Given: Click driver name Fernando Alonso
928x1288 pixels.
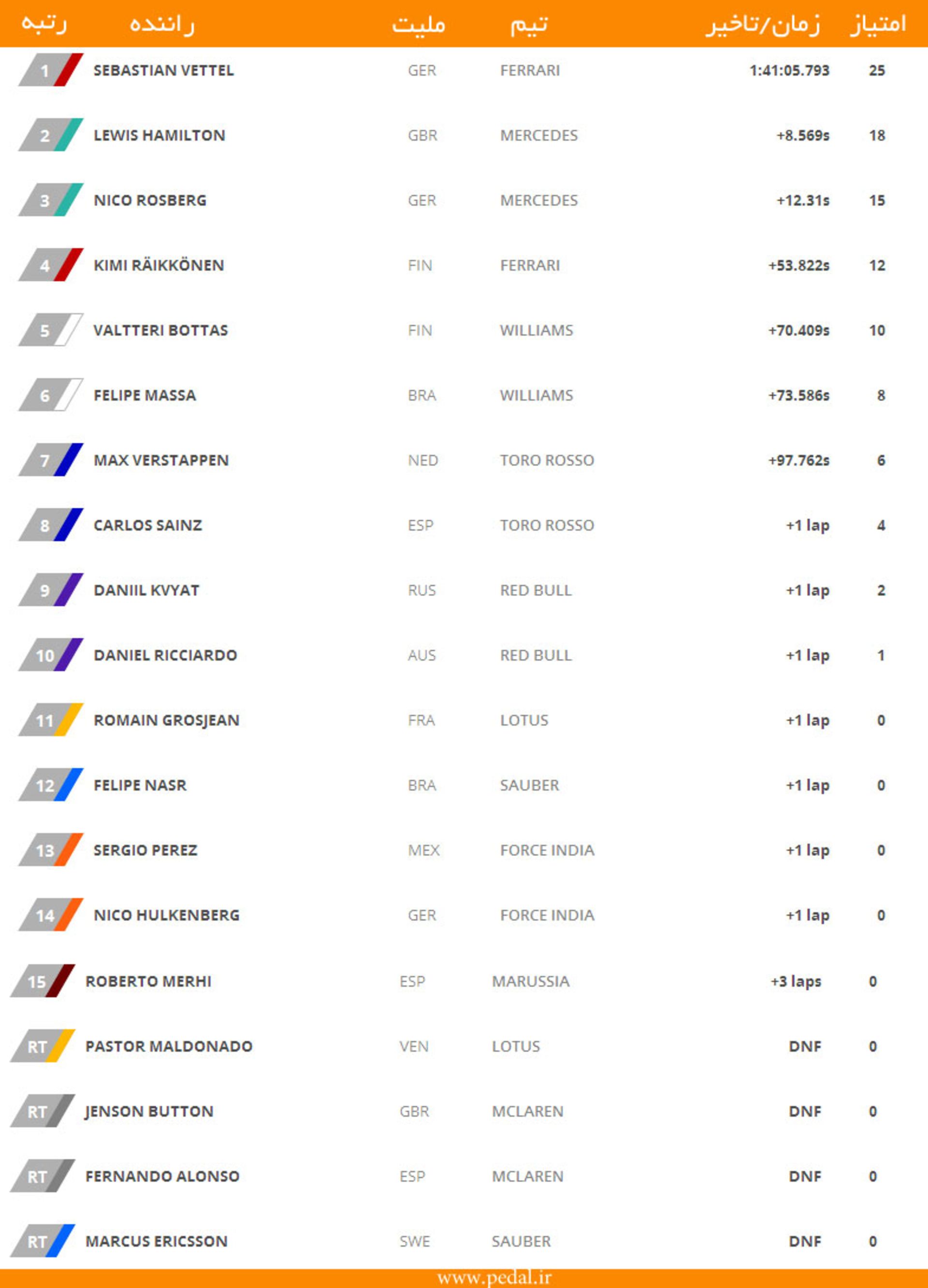Looking at the screenshot, I should coord(162,1176).
